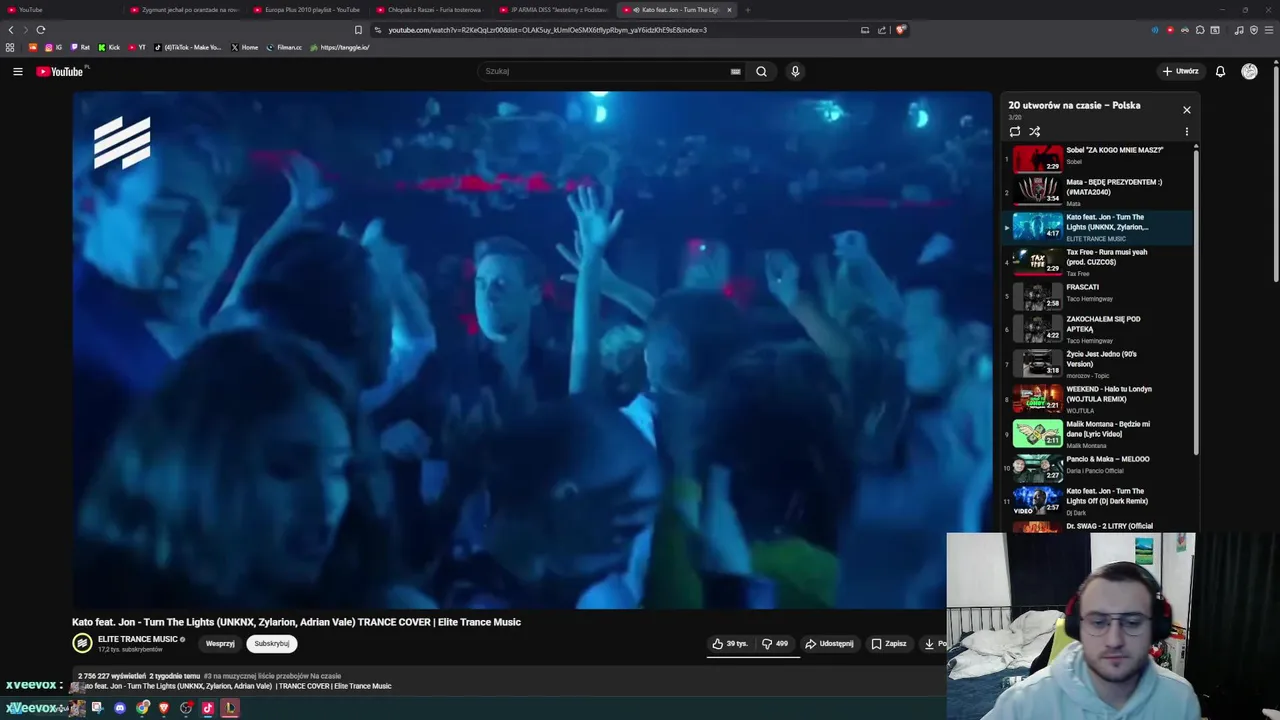Screen dimensions: 1280x720
Task: Open the X Home bookmark
Action: click(x=244, y=47)
